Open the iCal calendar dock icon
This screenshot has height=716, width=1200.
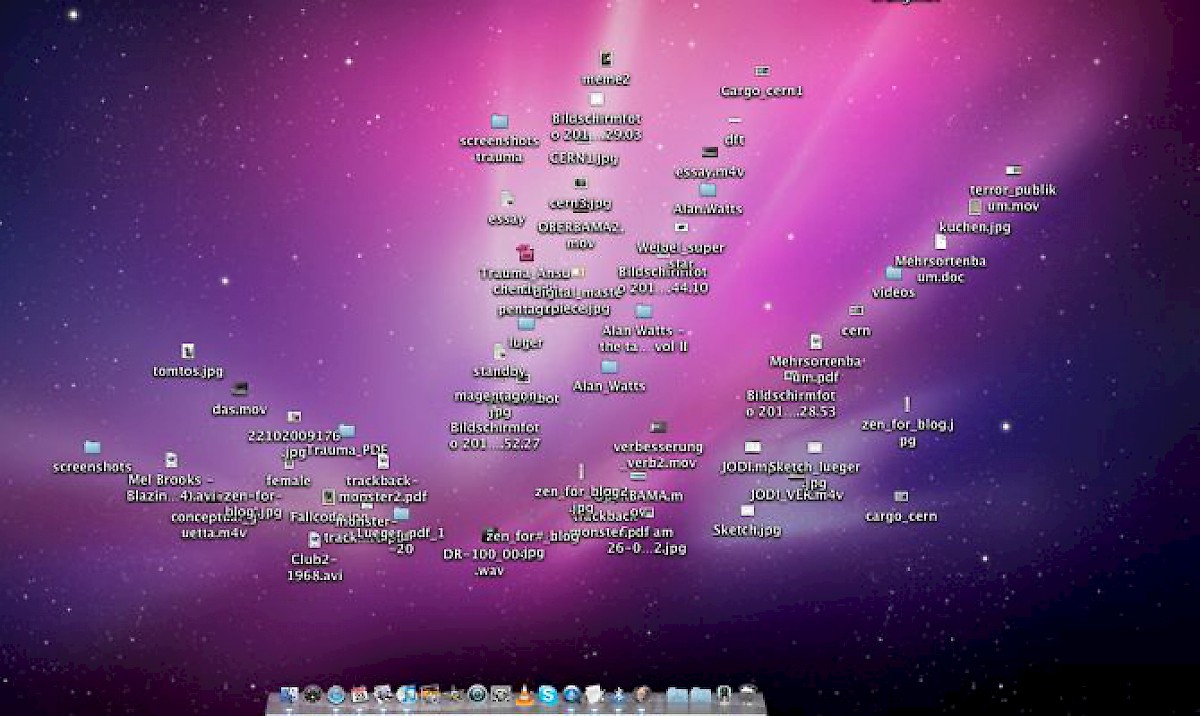tap(359, 694)
